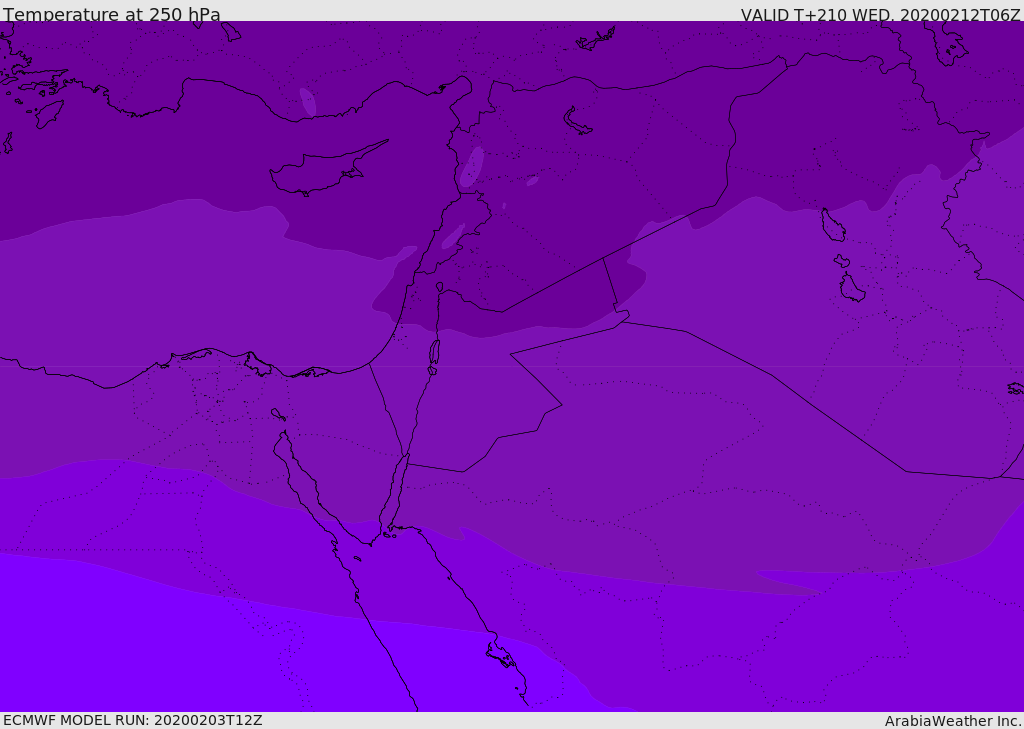Click the 'ECMWF MODEL RUN: 20200203T12Z' footer text

(x=133, y=720)
